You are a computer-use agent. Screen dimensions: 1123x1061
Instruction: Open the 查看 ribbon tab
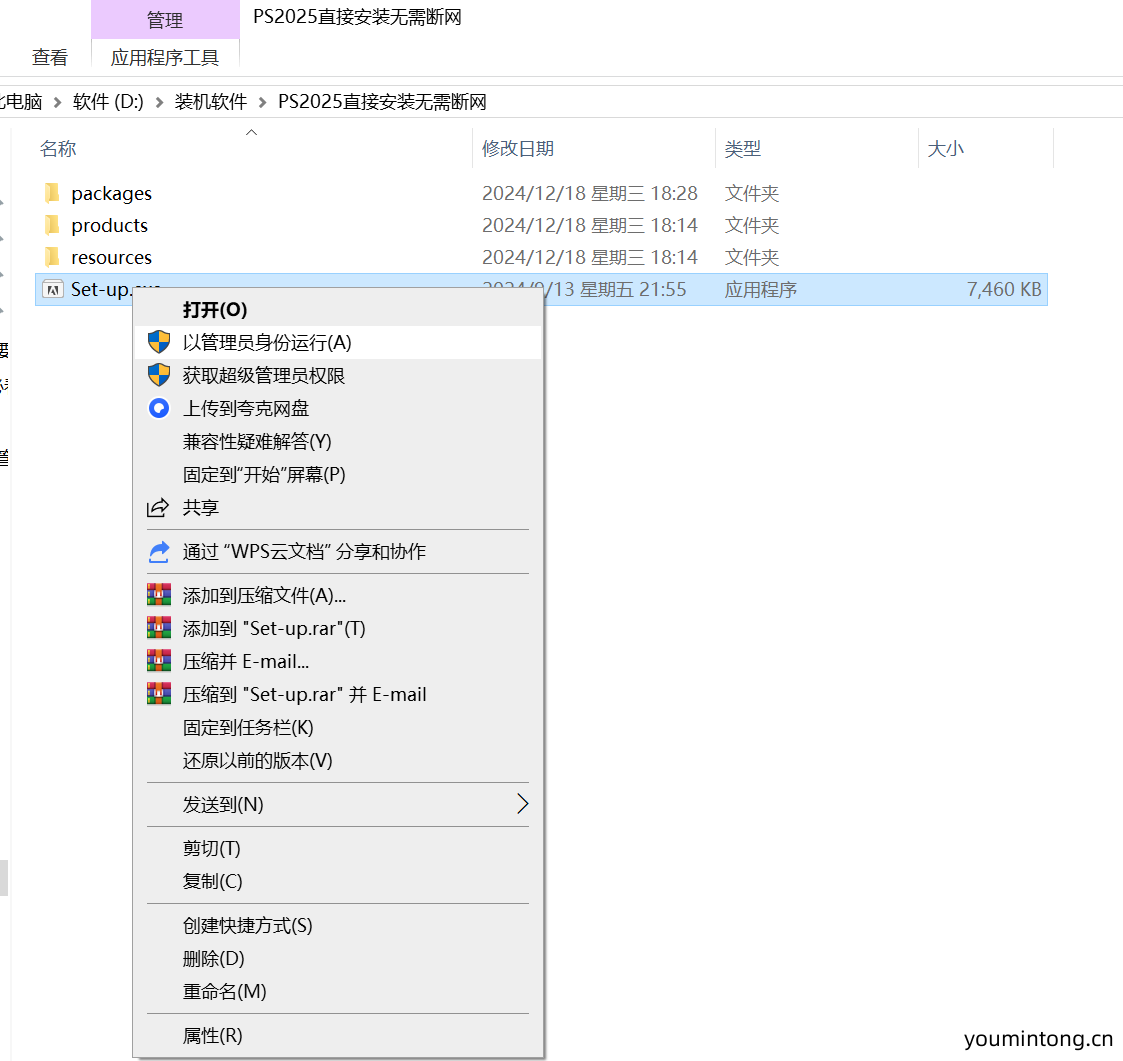[x=49, y=57]
